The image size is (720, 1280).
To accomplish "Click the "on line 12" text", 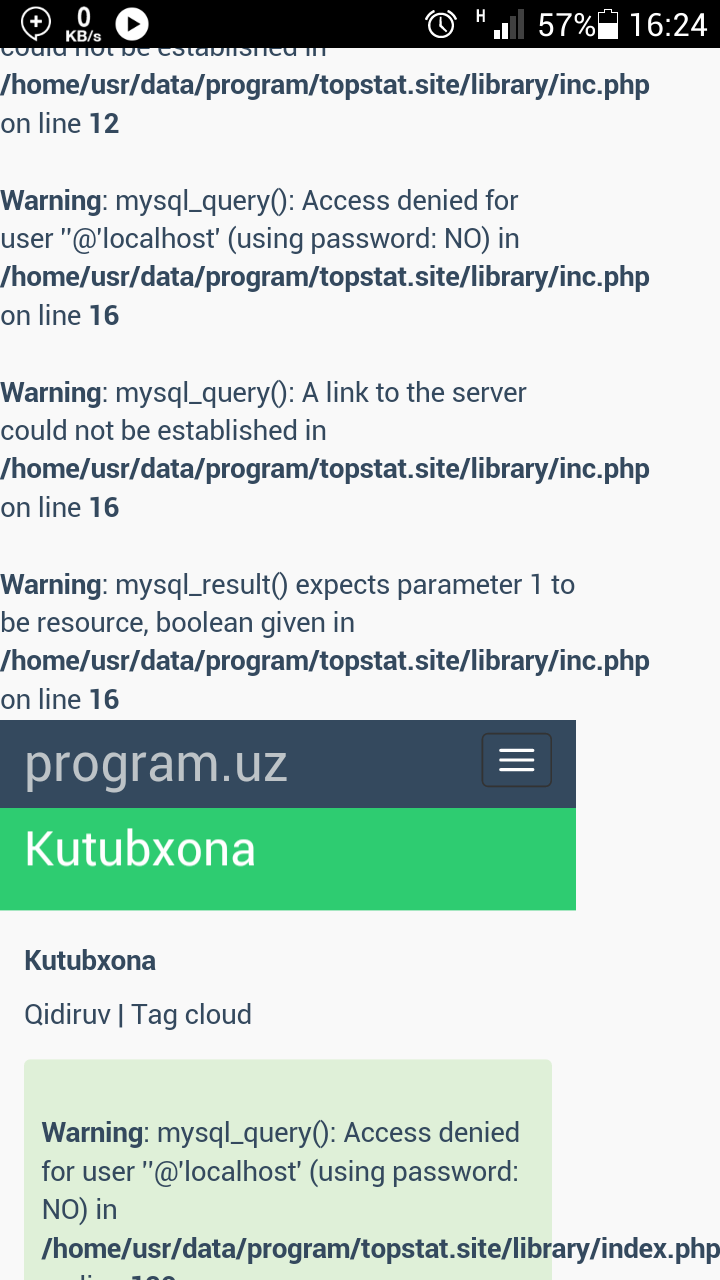I will click(60, 124).
